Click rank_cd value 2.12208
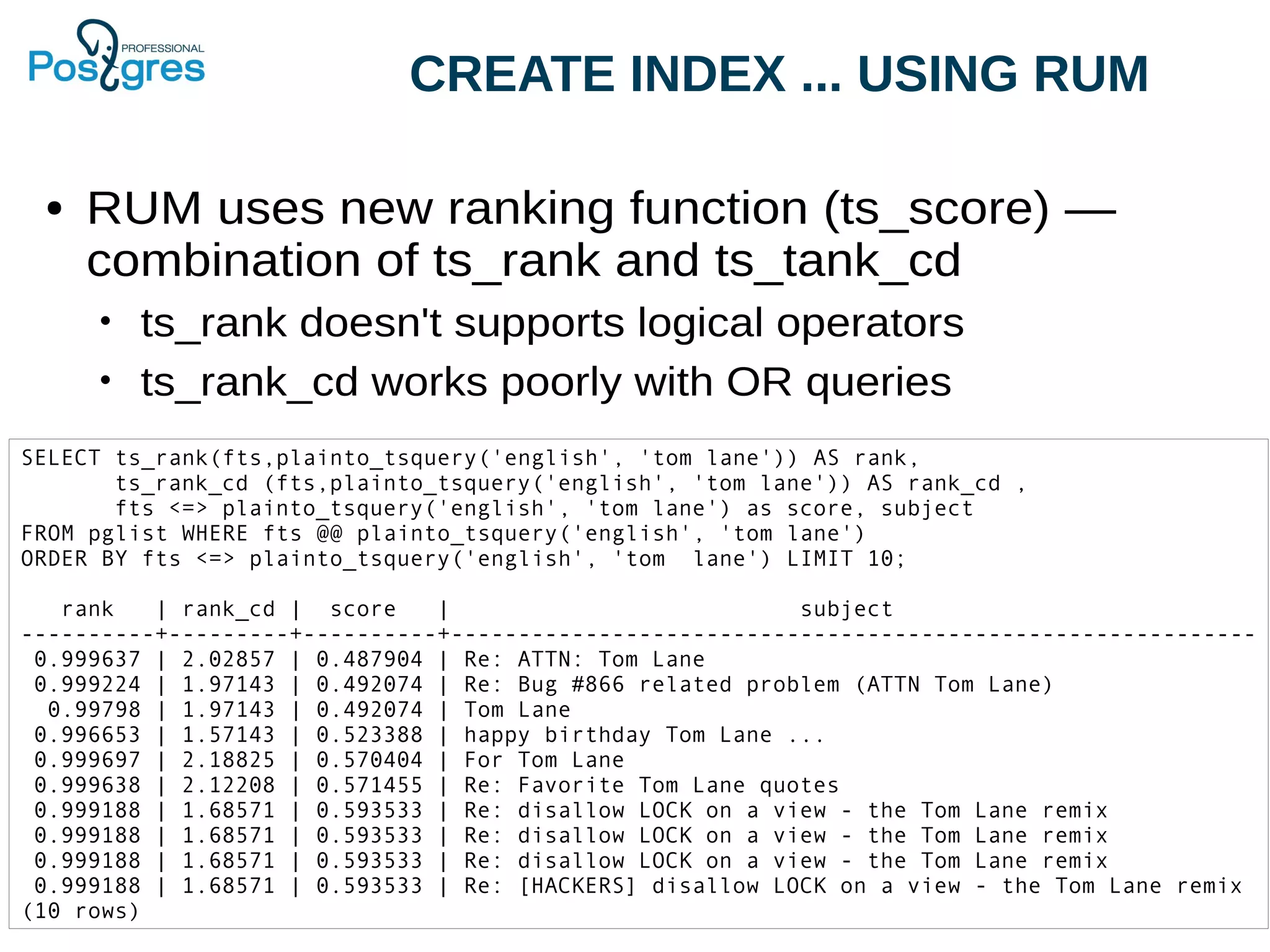The width and height of the screenshot is (1270, 952). pos(228,785)
